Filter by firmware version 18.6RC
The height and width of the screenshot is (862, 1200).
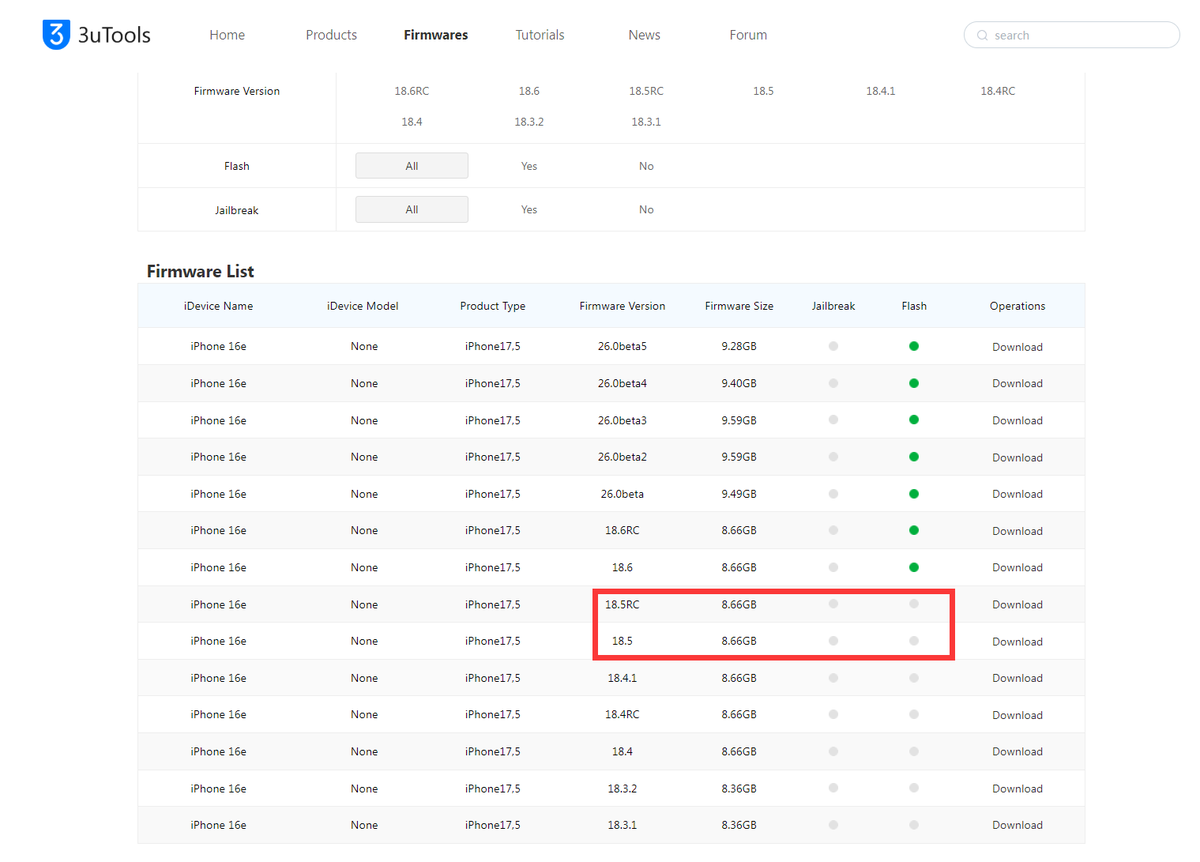[x=412, y=91]
